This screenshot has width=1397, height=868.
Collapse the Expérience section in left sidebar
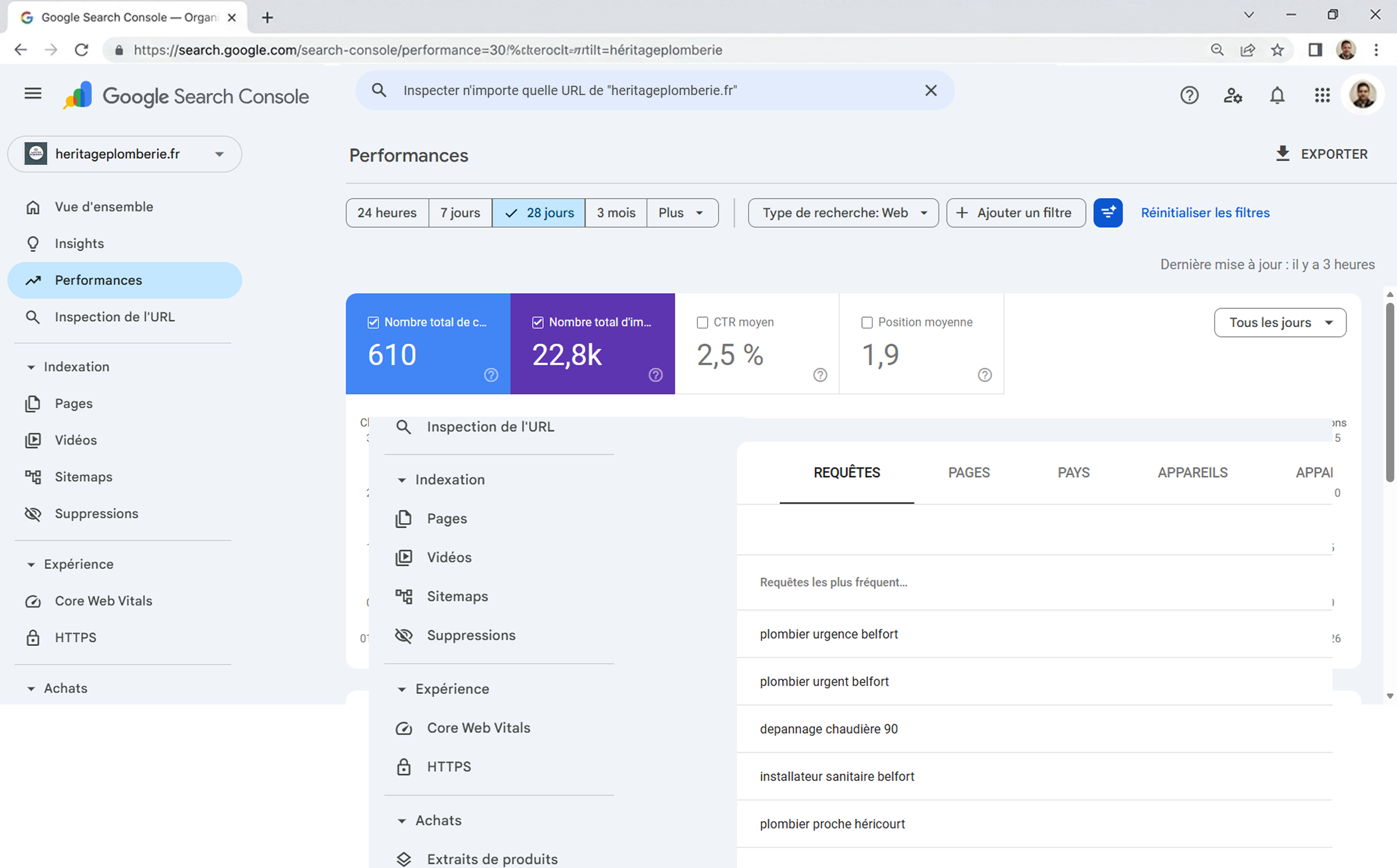coord(31,564)
